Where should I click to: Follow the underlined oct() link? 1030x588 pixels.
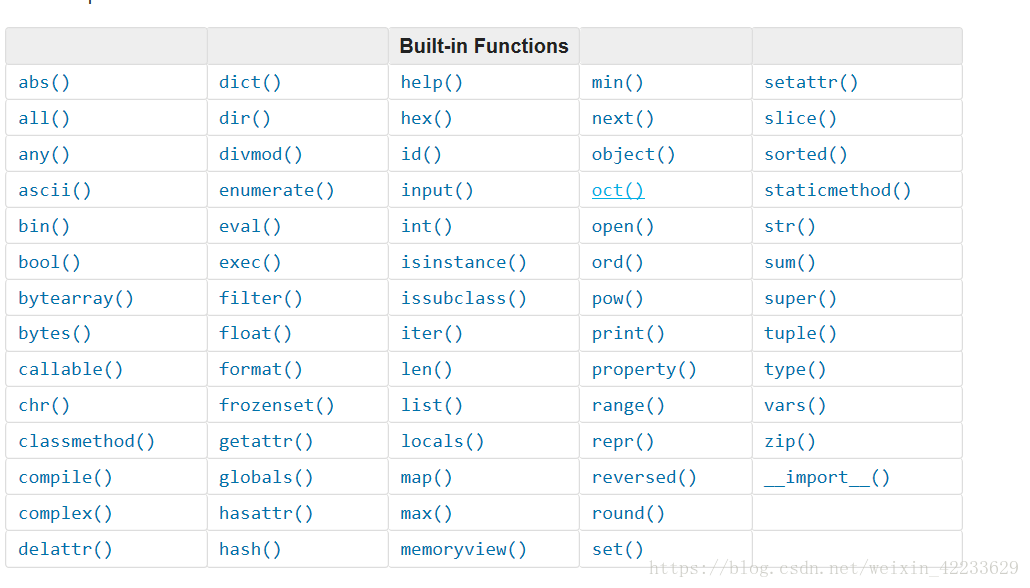click(618, 190)
